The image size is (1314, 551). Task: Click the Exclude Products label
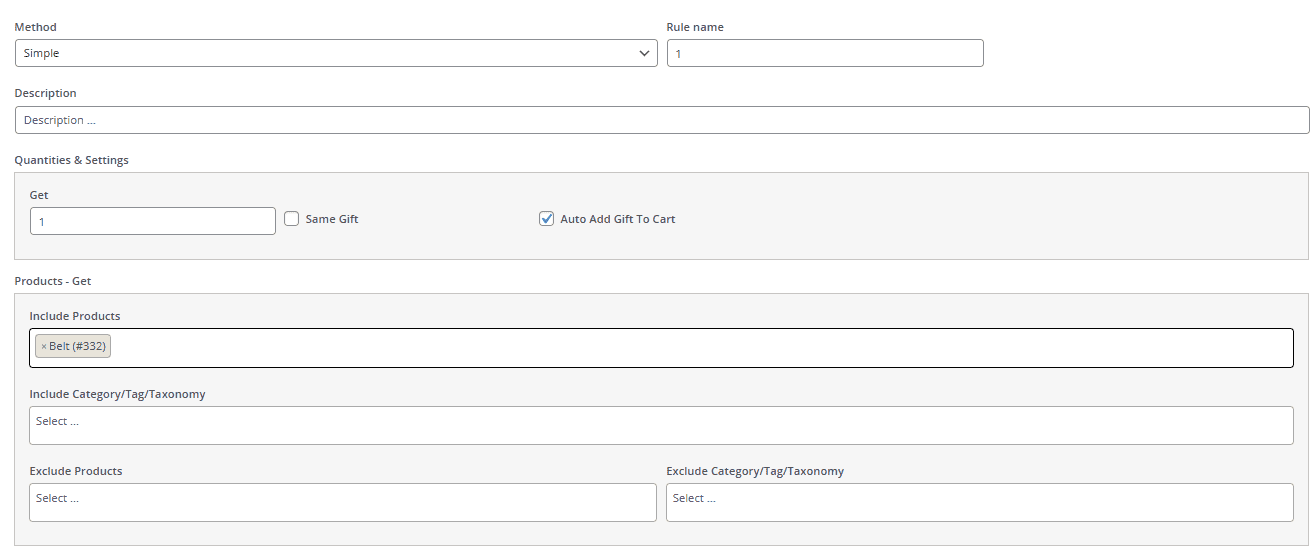tap(76, 471)
